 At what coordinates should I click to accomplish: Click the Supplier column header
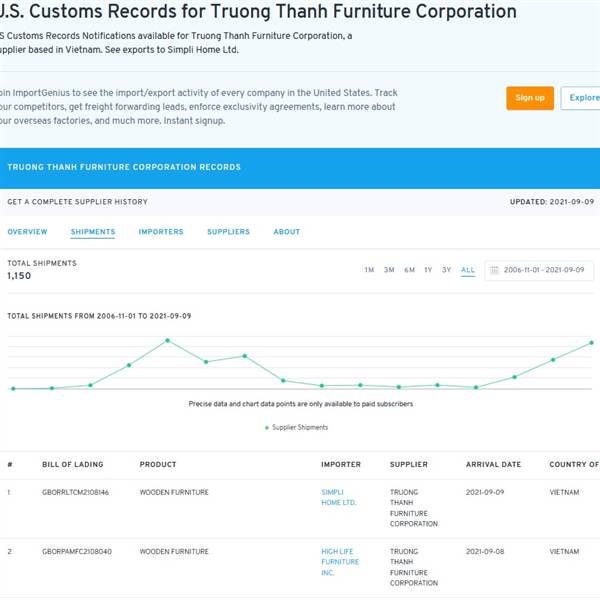point(409,464)
